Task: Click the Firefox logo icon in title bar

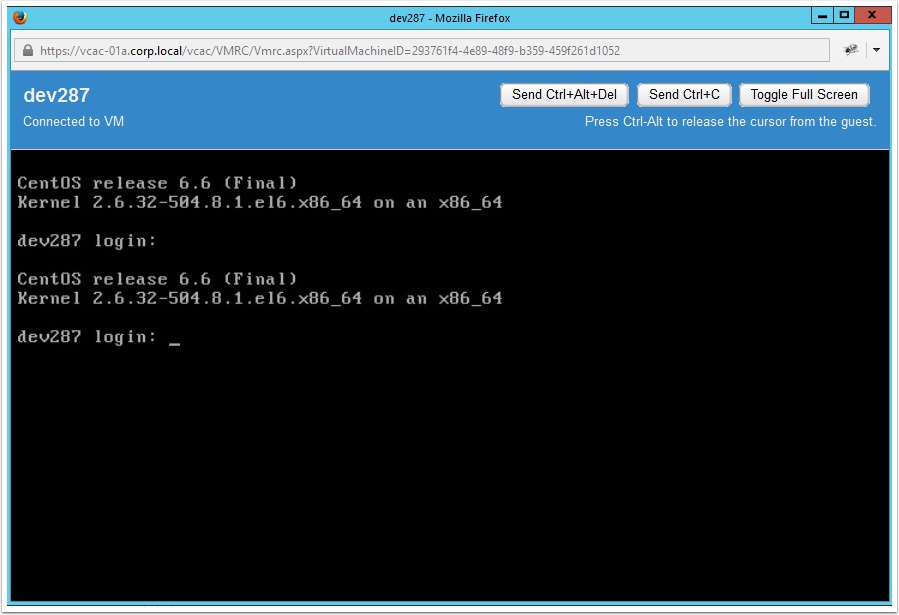Action: [x=20, y=17]
